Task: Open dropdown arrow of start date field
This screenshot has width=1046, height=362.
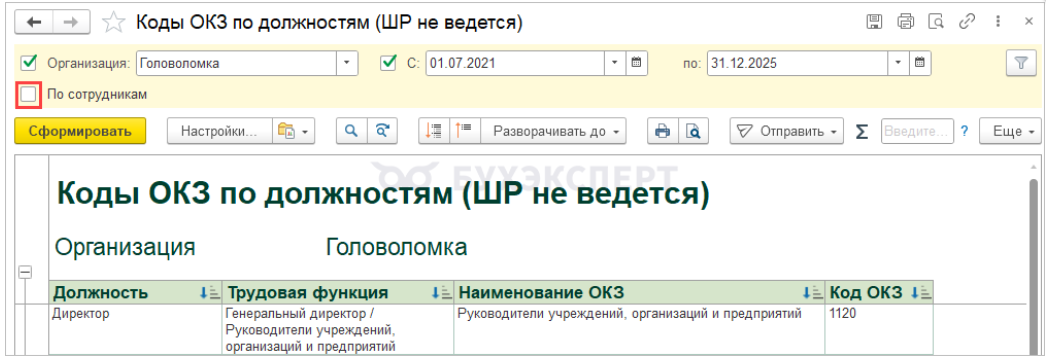Action: [x=615, y=63]
